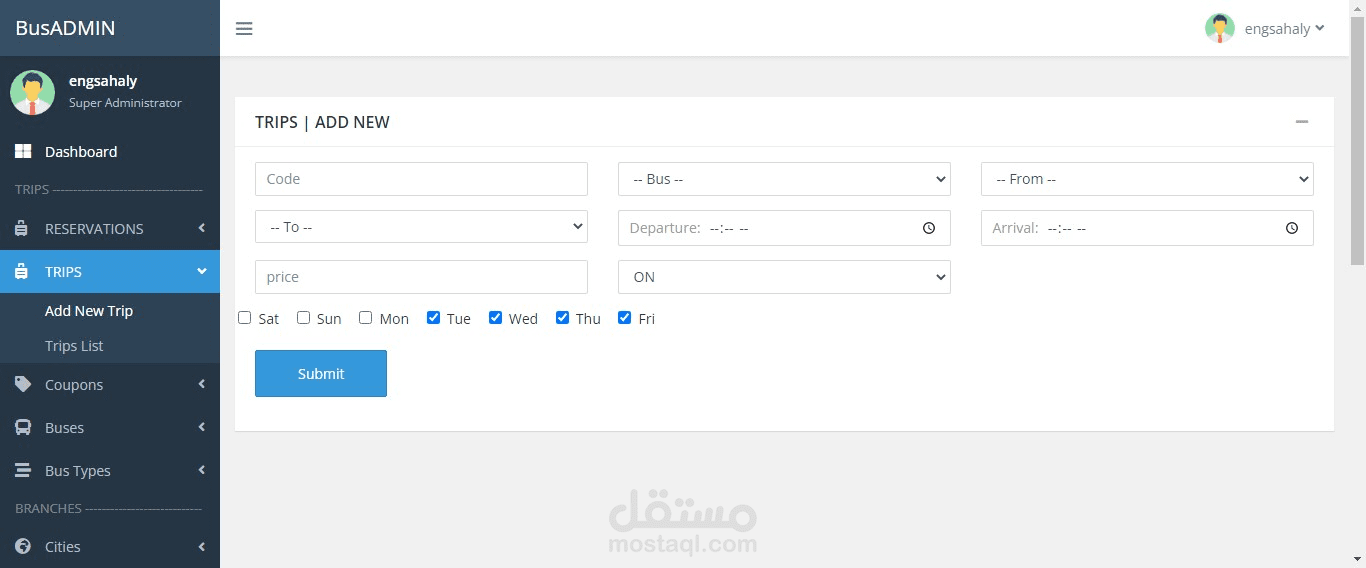Click the Submit button

point(321,373)
